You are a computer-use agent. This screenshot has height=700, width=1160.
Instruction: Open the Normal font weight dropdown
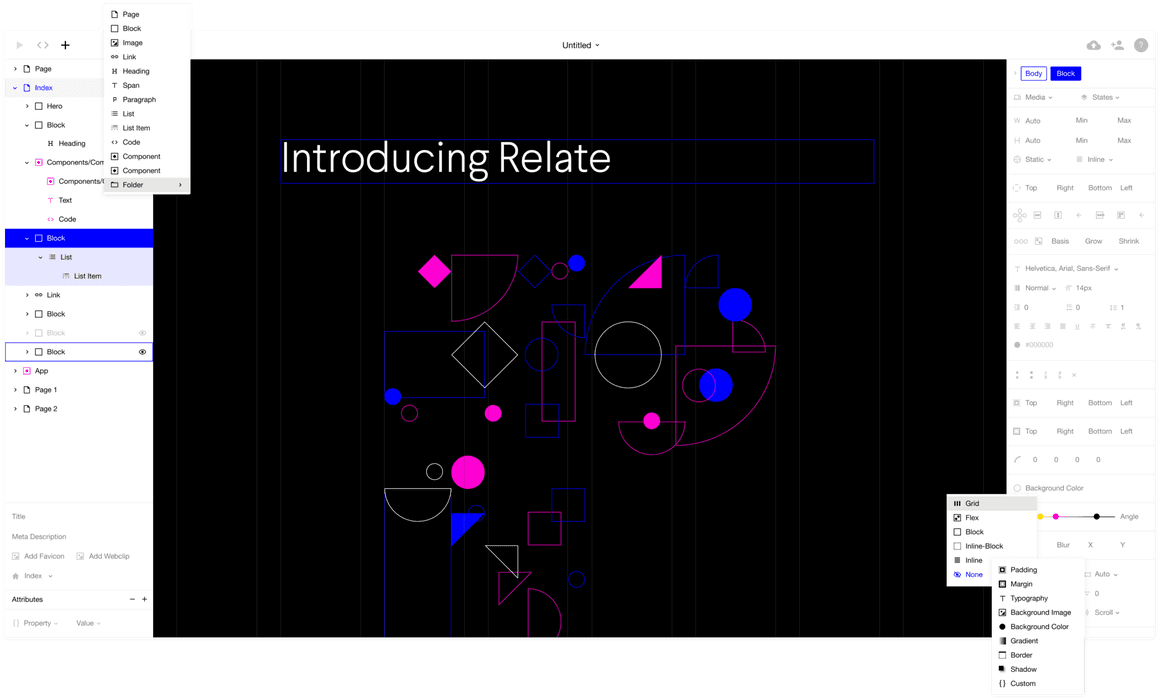[1040, 288]
